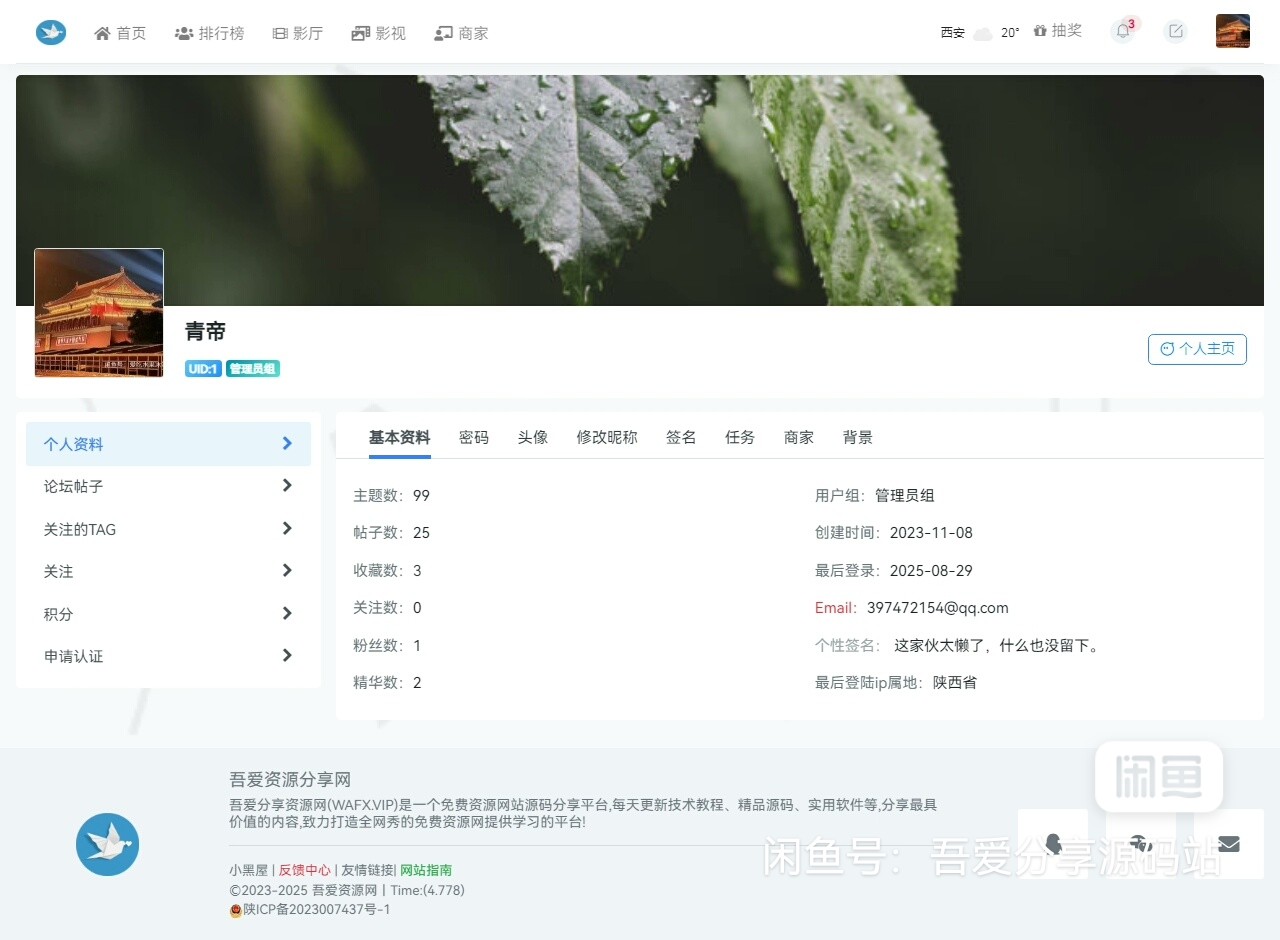The width and height of the screenshot is (1280, 940).
Task: Open the 积分 points sidebar section
Action: 168,614
